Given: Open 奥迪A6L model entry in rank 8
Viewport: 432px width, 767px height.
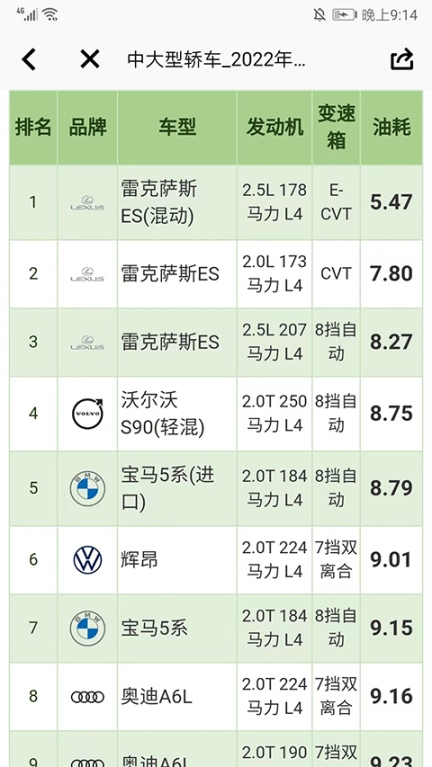Looking at the screenshot, I should tap(157, 697).
